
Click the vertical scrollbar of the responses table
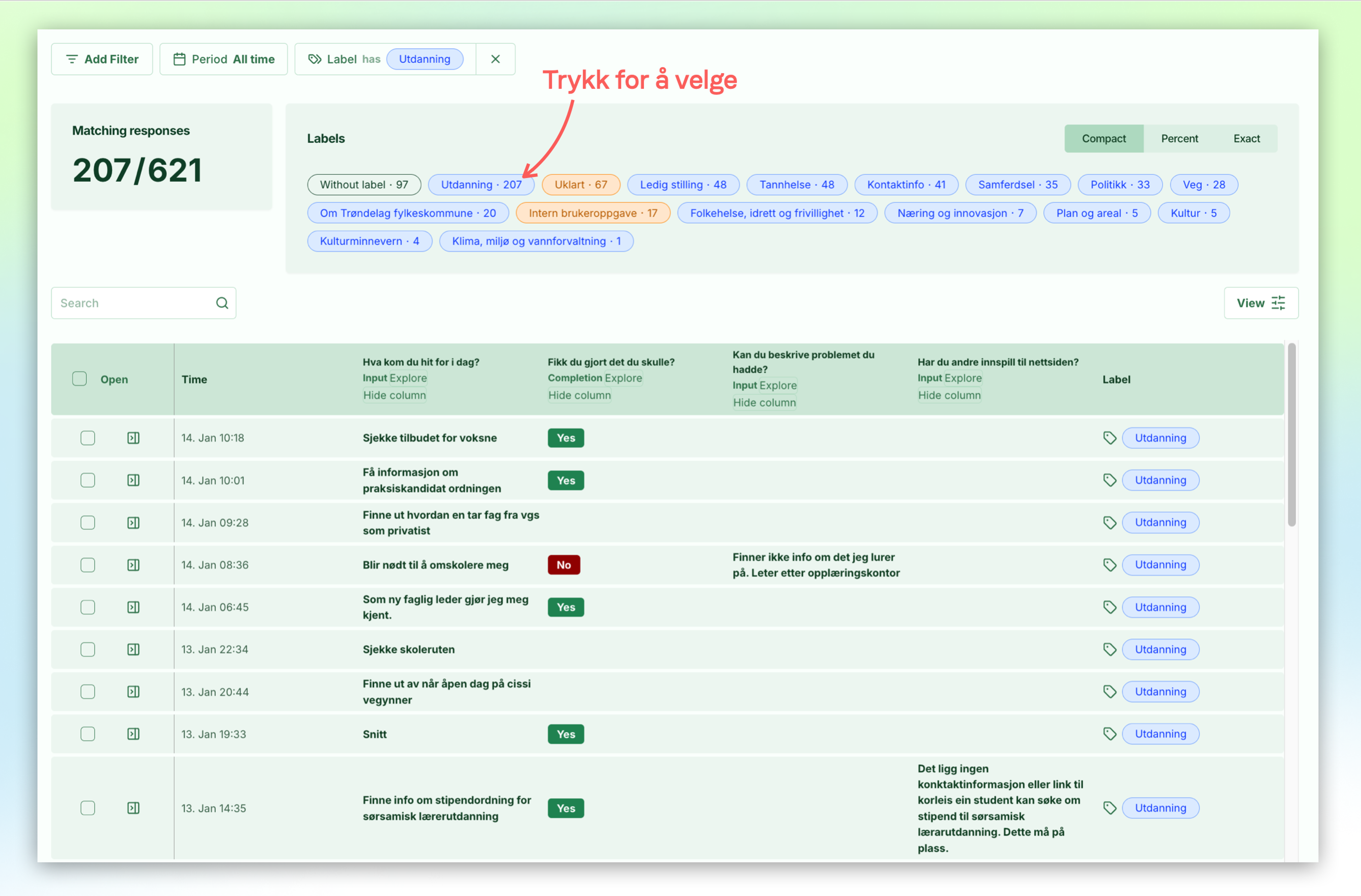click(1291, 435)
